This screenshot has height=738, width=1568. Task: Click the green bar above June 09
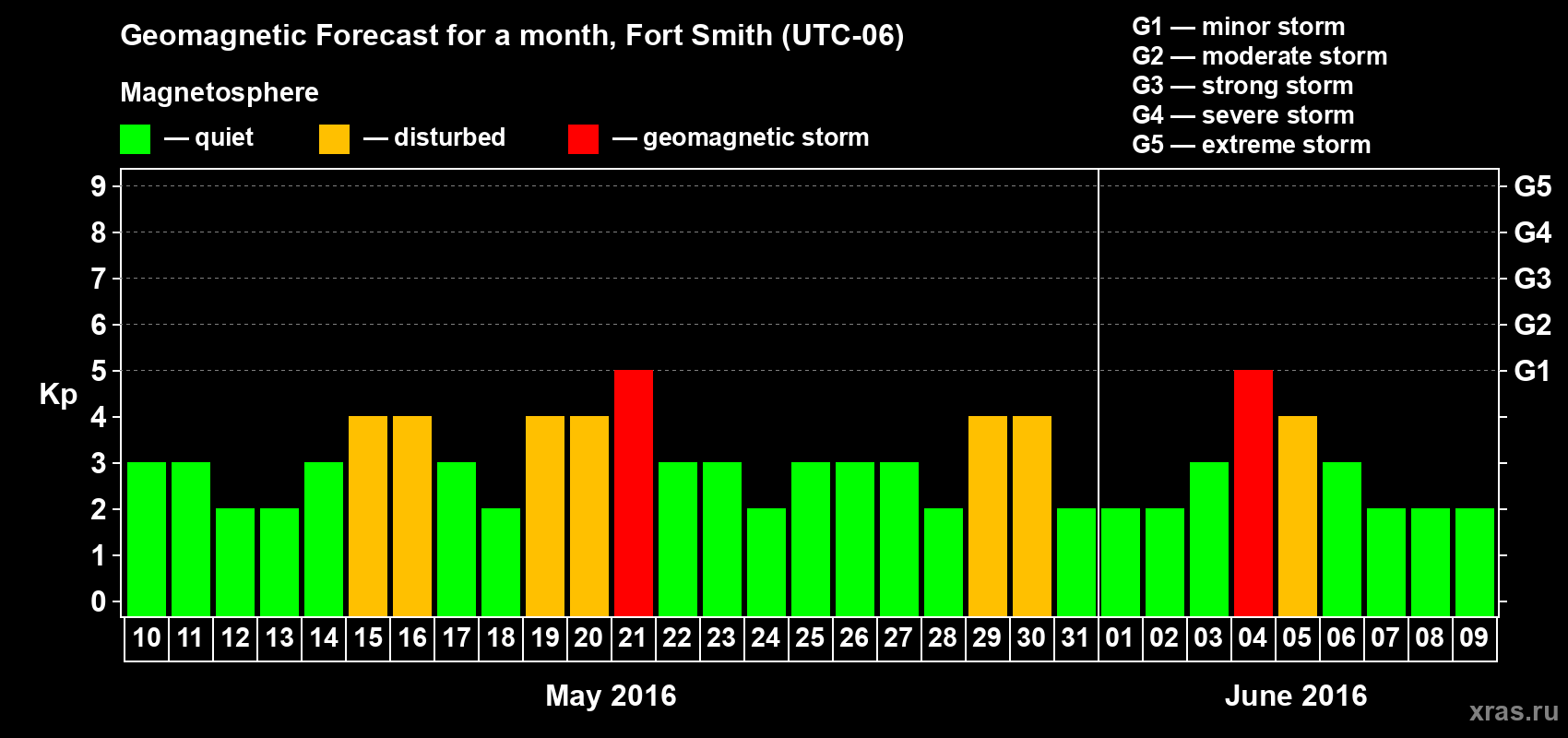[x=1475, y=563]
